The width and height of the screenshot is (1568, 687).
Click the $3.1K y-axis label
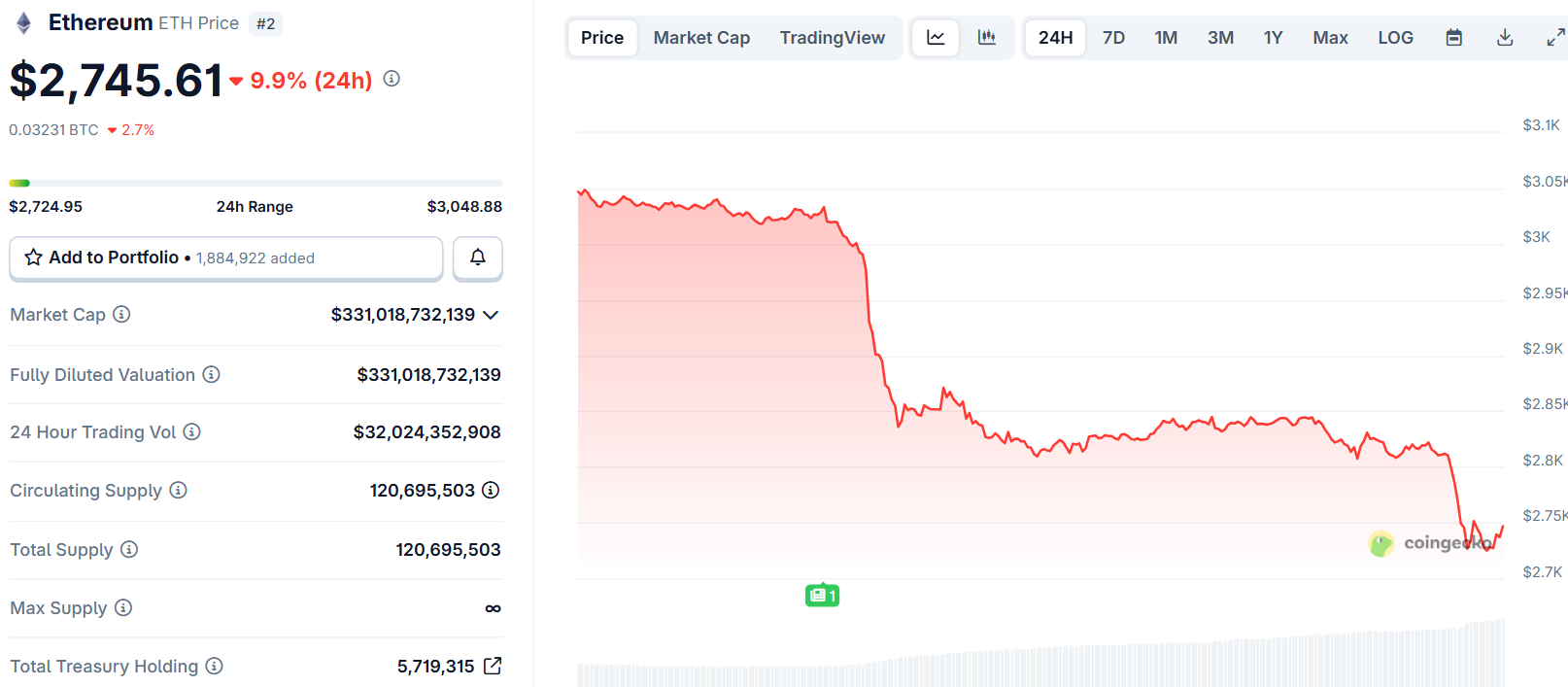[x=1541, y=124]
